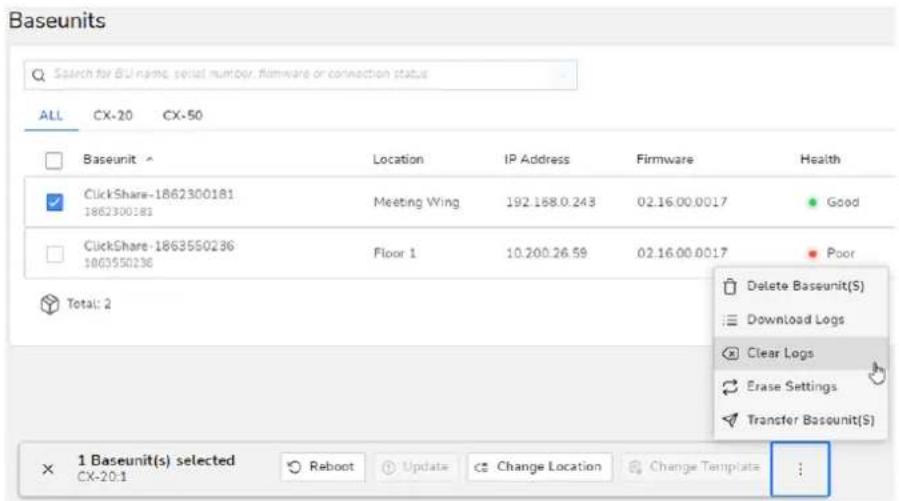
Task: Click the ClickShare-1862300181 baseunit name
Action: (x=159, y=195)
